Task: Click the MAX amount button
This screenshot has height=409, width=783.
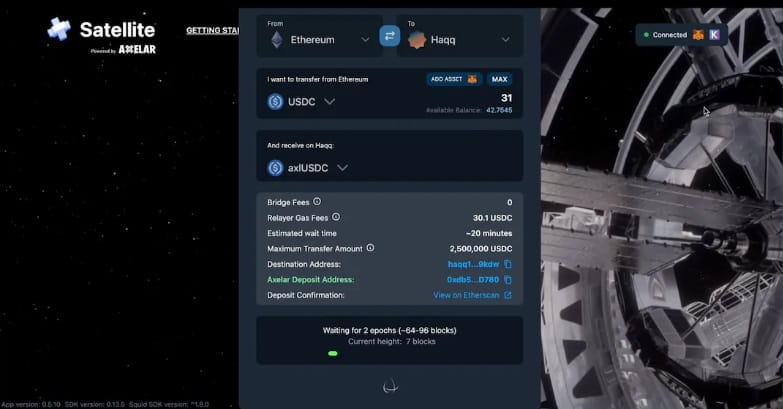Action: [x=499, y=79]
